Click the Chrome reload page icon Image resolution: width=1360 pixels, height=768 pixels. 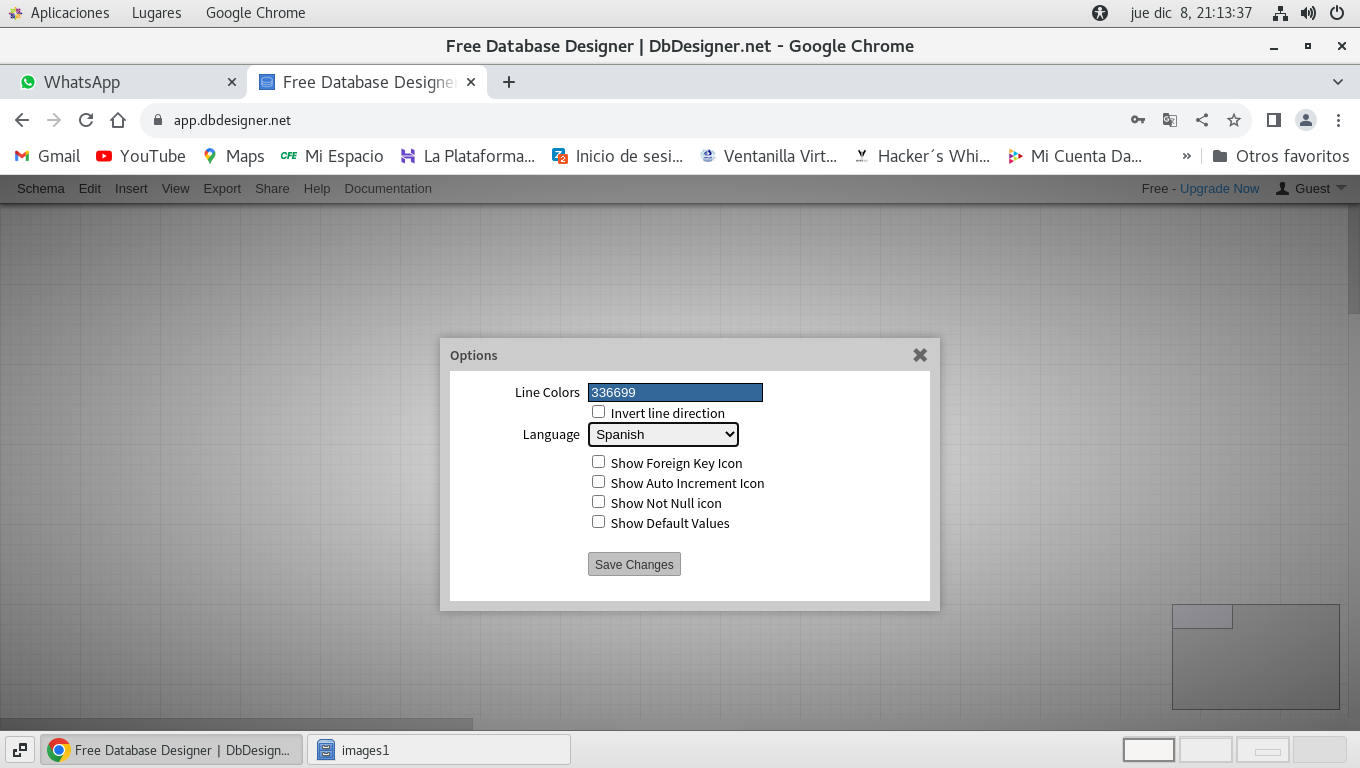pos(86,120)
